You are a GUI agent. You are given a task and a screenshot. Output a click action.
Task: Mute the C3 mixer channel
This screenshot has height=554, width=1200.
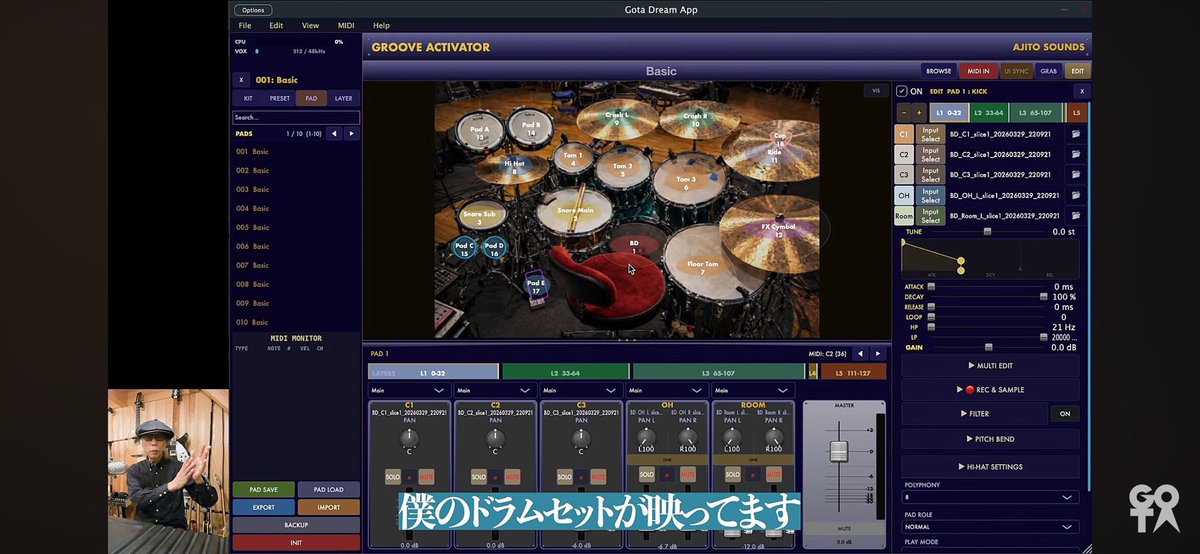pos(598,476)
